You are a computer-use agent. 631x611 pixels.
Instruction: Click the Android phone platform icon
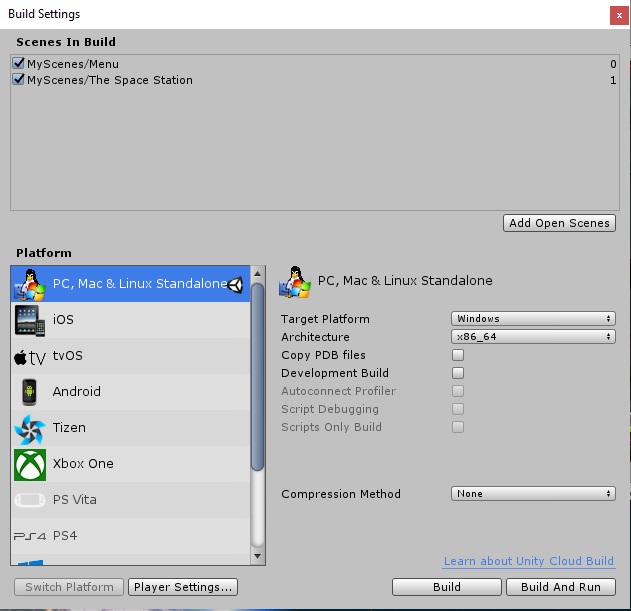point(29,392)
